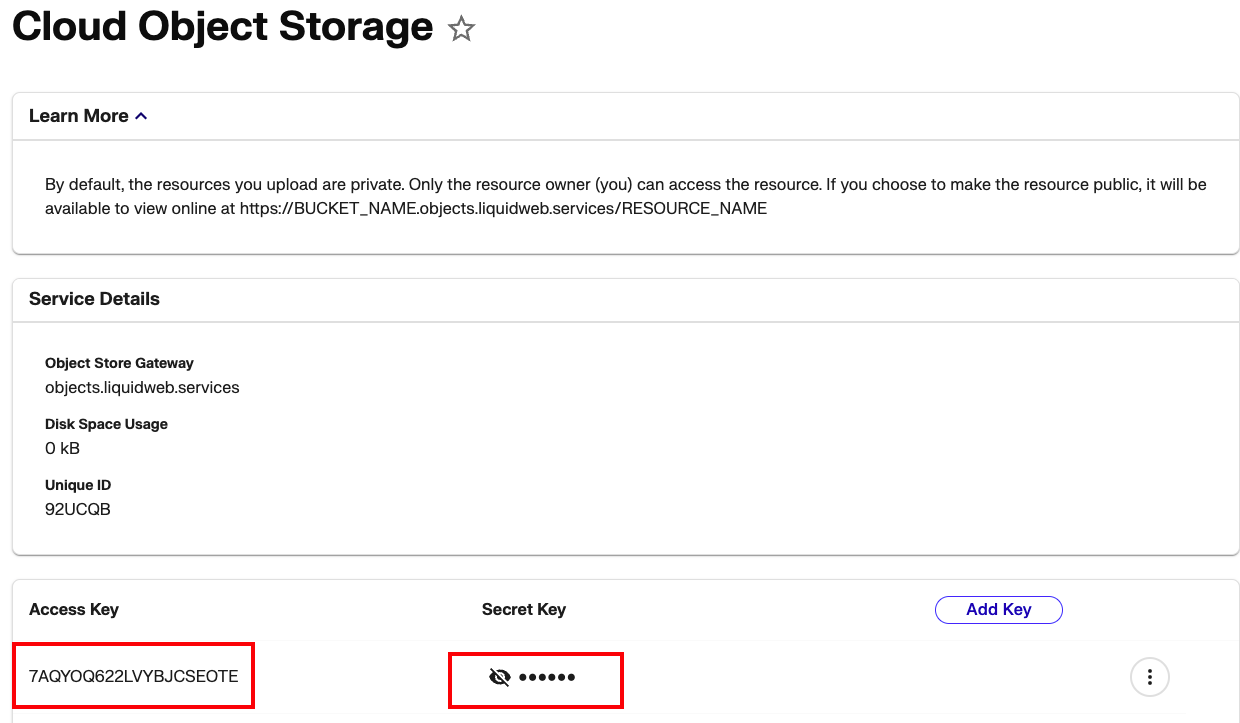Click the masked secret key dots
This screenshot has height=723, width=1240.
click(x=547, y=678)
